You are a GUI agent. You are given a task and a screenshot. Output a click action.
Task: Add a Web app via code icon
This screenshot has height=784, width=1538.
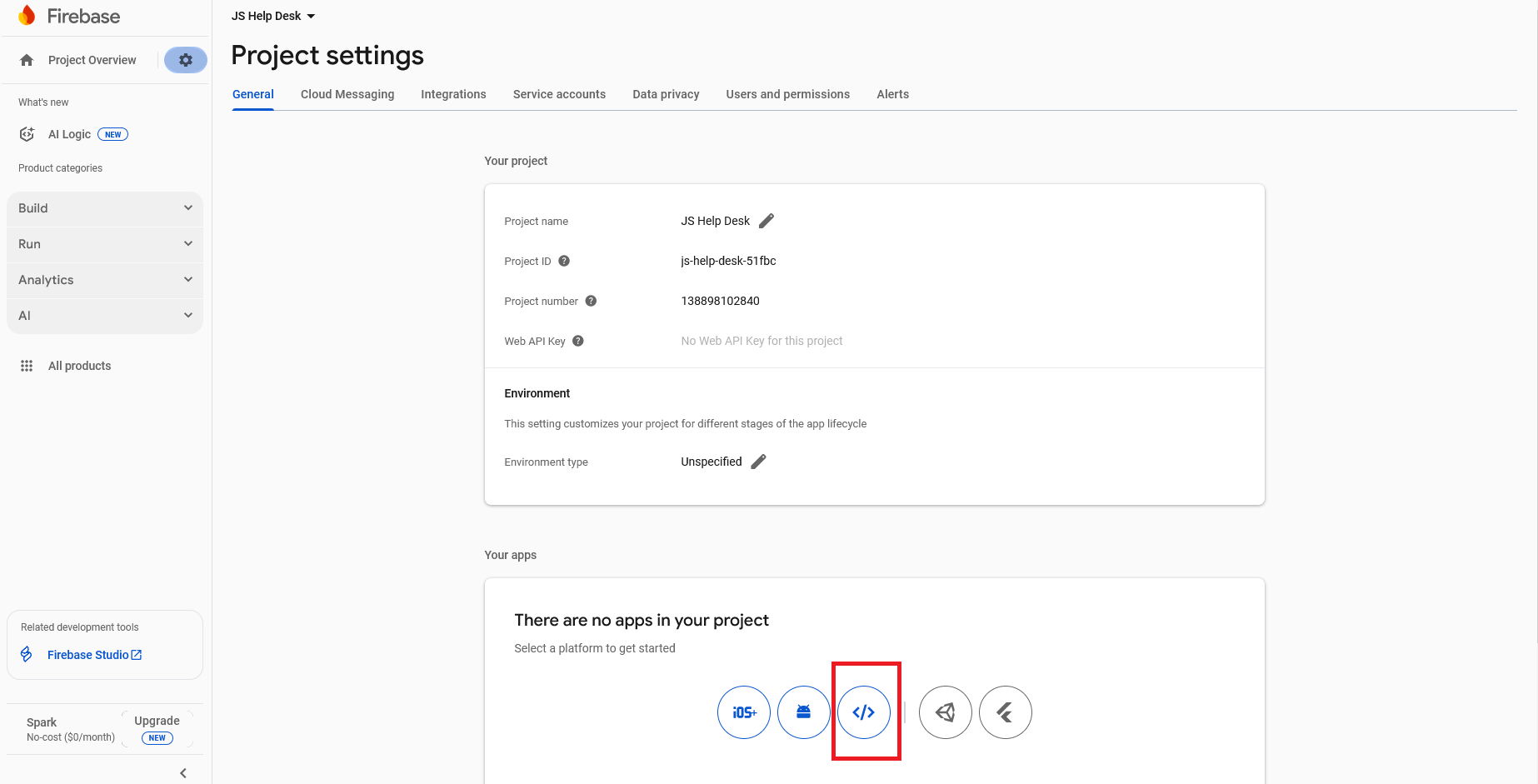pos(864,712)
